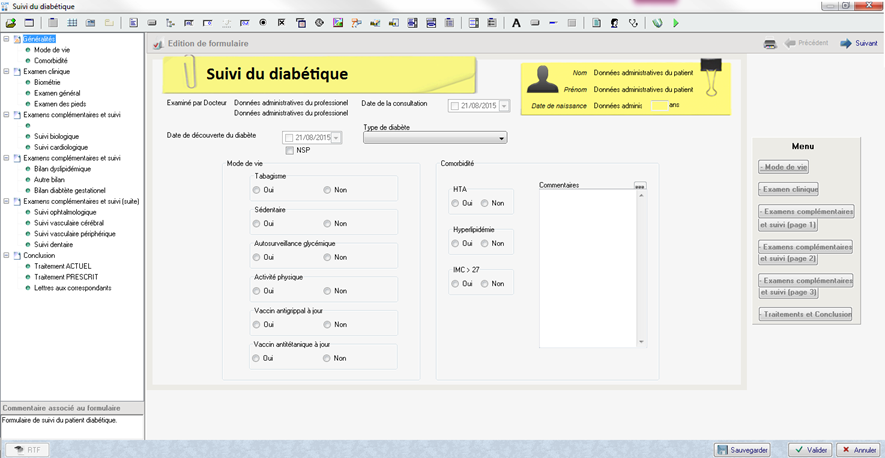Select 'Non' for HTA
The height and width of the screenshot is (458, 885).
tap(485, 203)
